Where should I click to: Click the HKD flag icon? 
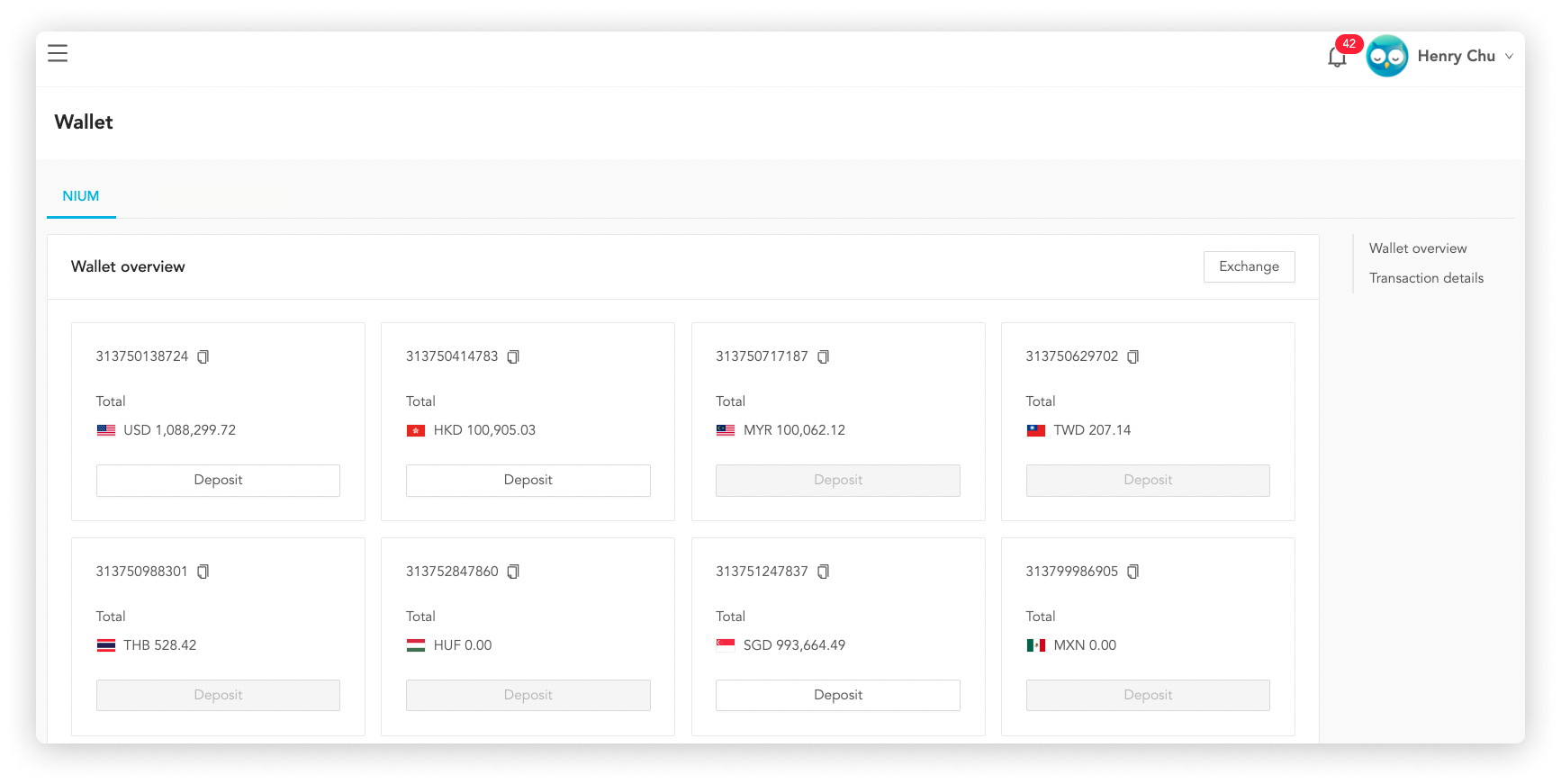click(416, 430)
